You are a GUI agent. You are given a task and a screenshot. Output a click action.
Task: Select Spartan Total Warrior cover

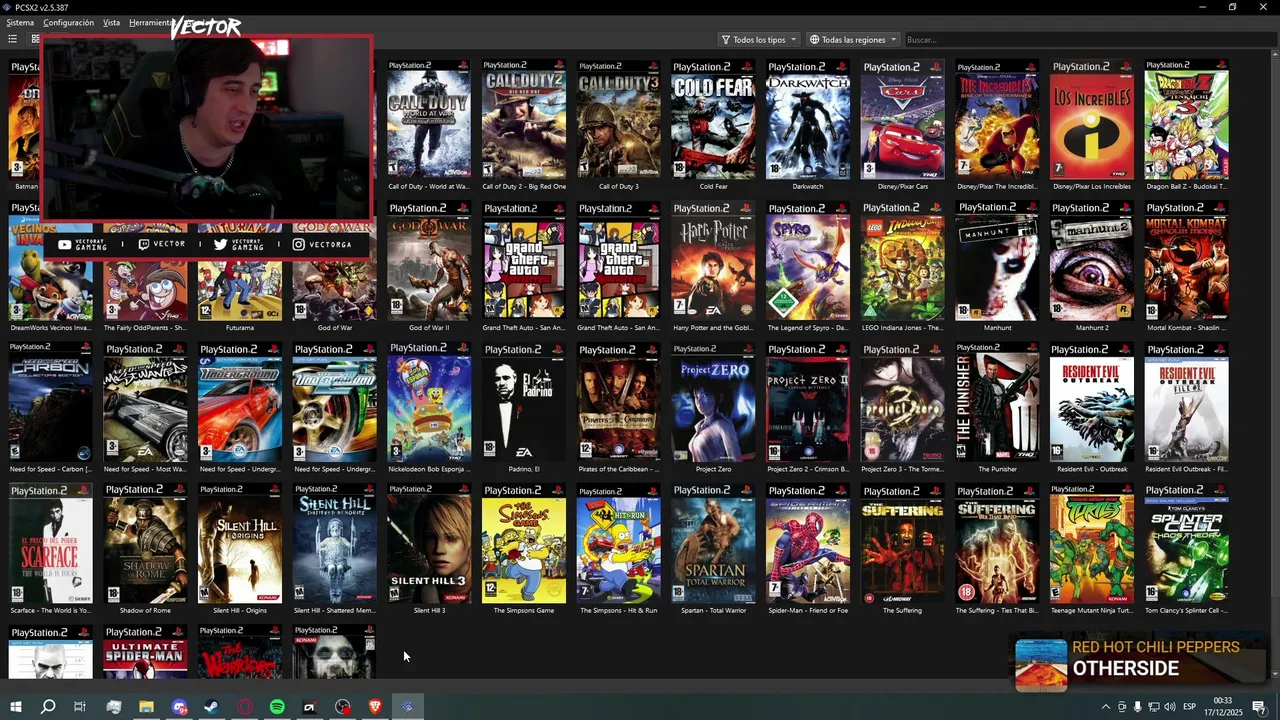click(x=713, y=545)
